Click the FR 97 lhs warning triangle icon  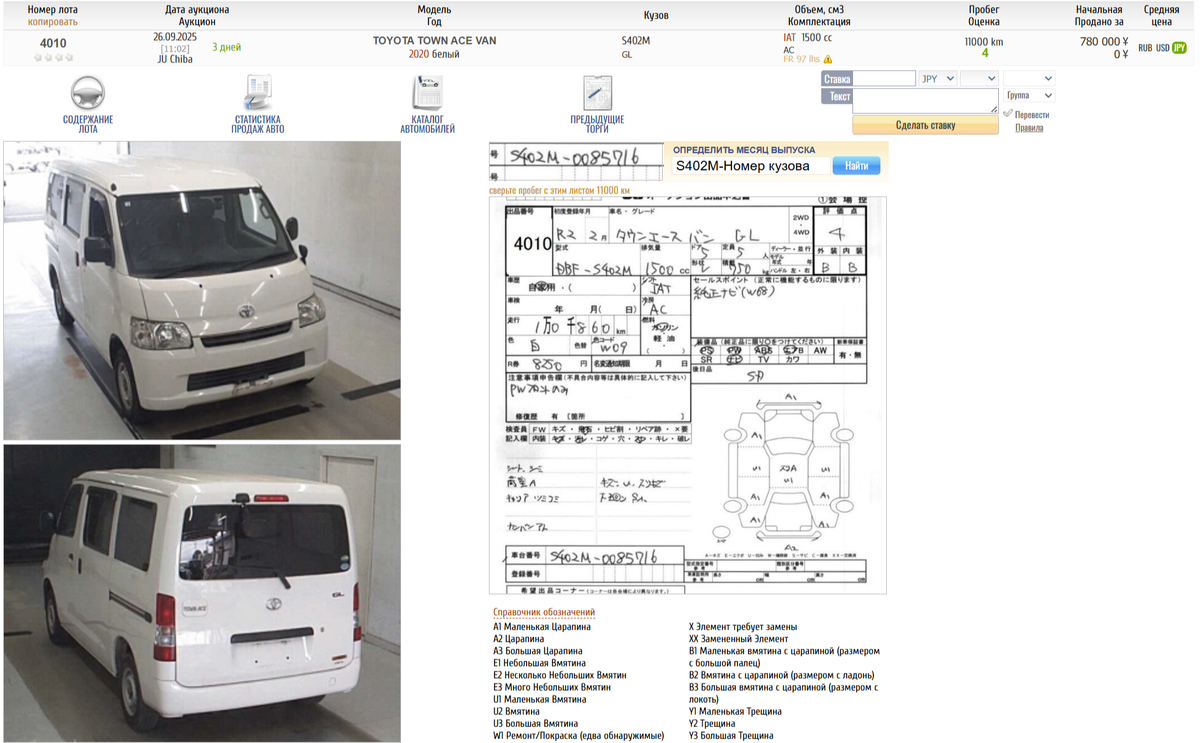pyautogui.click(x=828, y=60)
